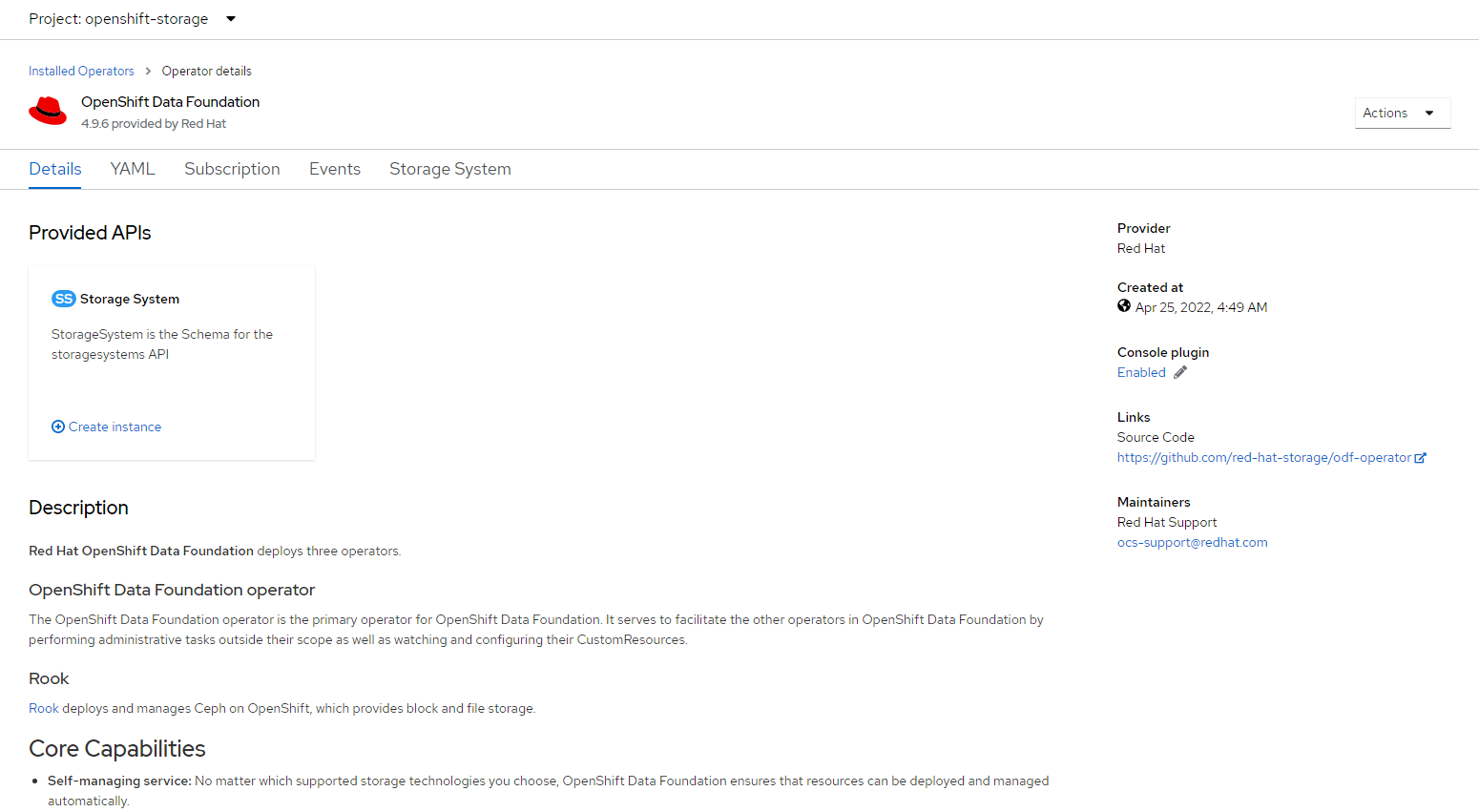Follow the Rook hyperlink in description
This screenshot has width=1479, height=812.
tap(44, 708)
